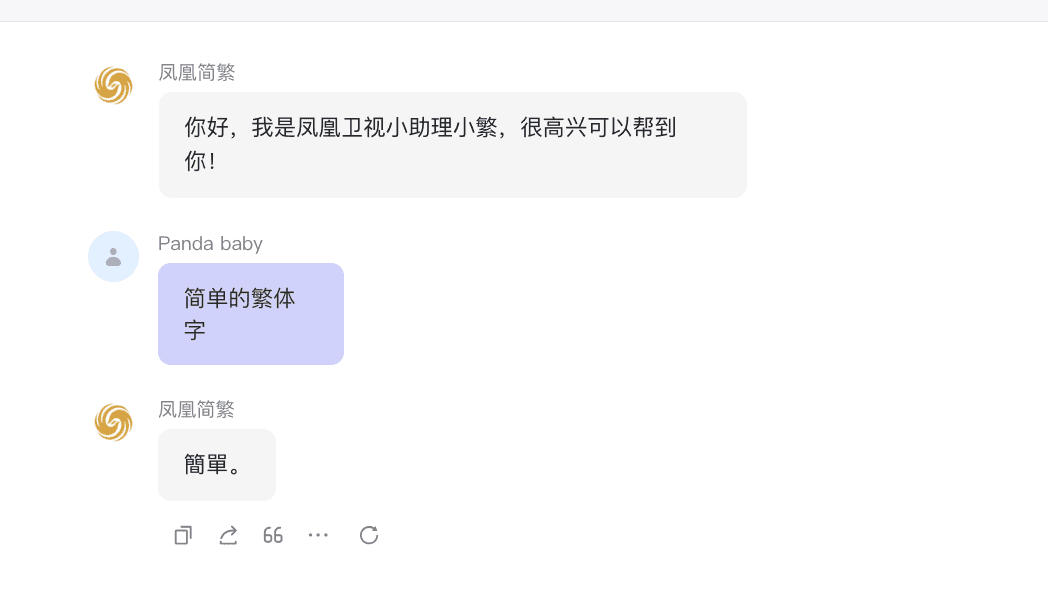Image resolution: width=1048 pixels, height=596 pixels.
Task: Share the 簡單。 reply
Action: tap(228, 535)
